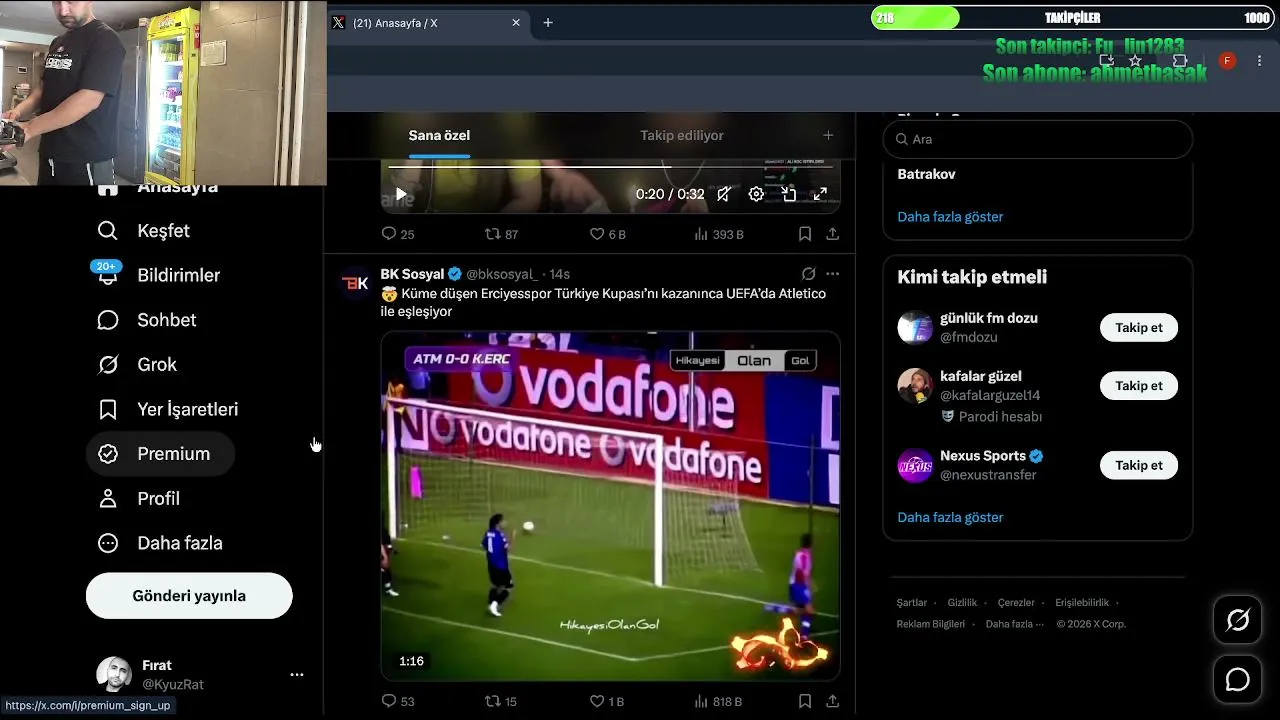Follow Nexus Sports

pos(1139,465)
